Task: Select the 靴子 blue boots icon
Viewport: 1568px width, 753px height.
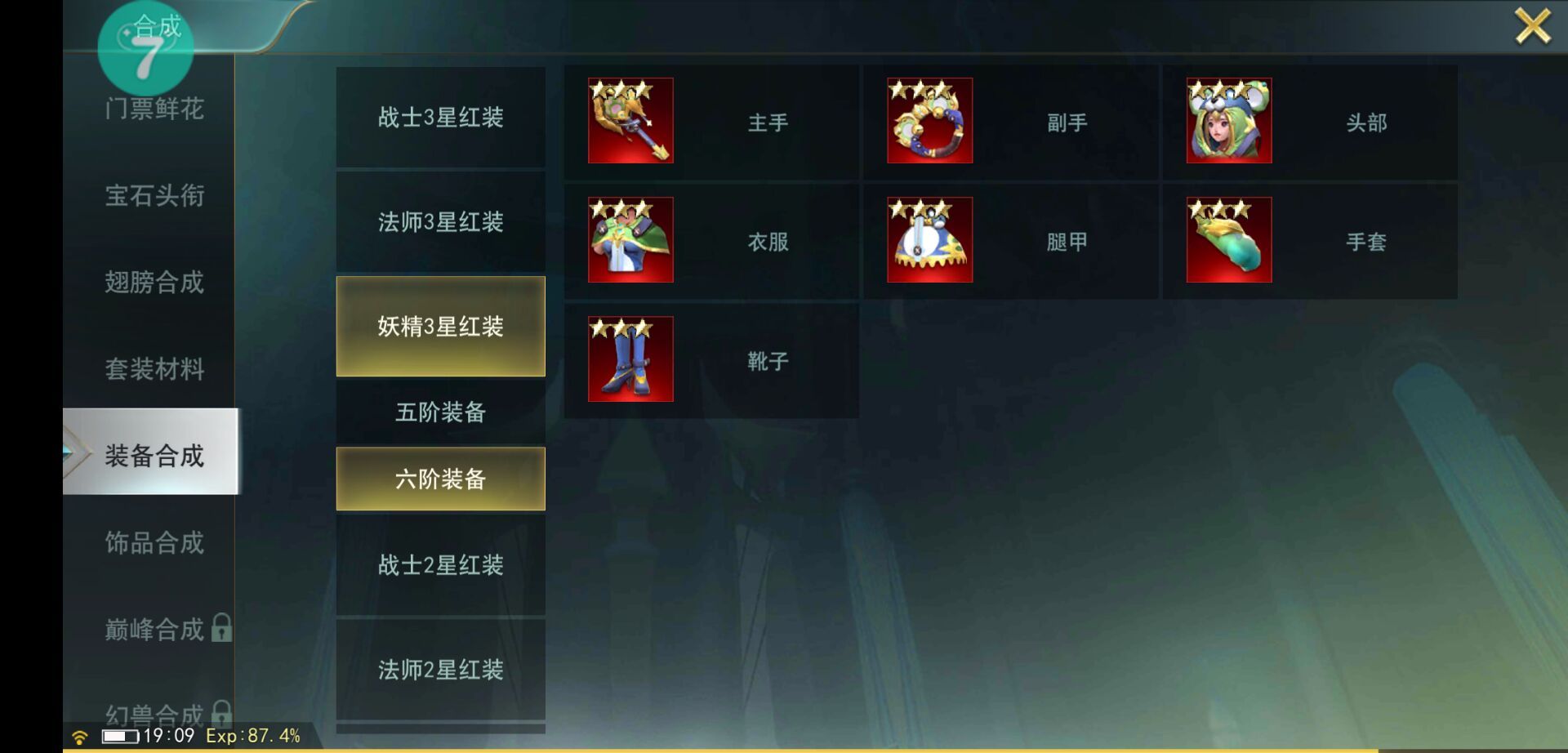Action: 630,359
